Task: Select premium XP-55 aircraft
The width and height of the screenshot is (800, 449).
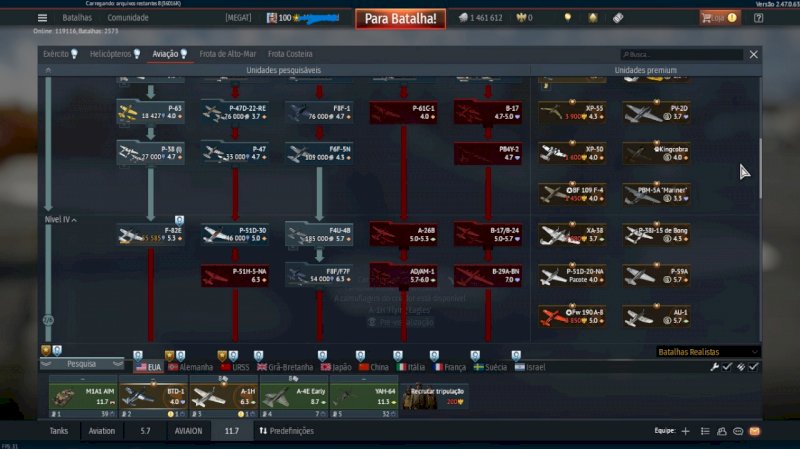Action: point(572,112)
